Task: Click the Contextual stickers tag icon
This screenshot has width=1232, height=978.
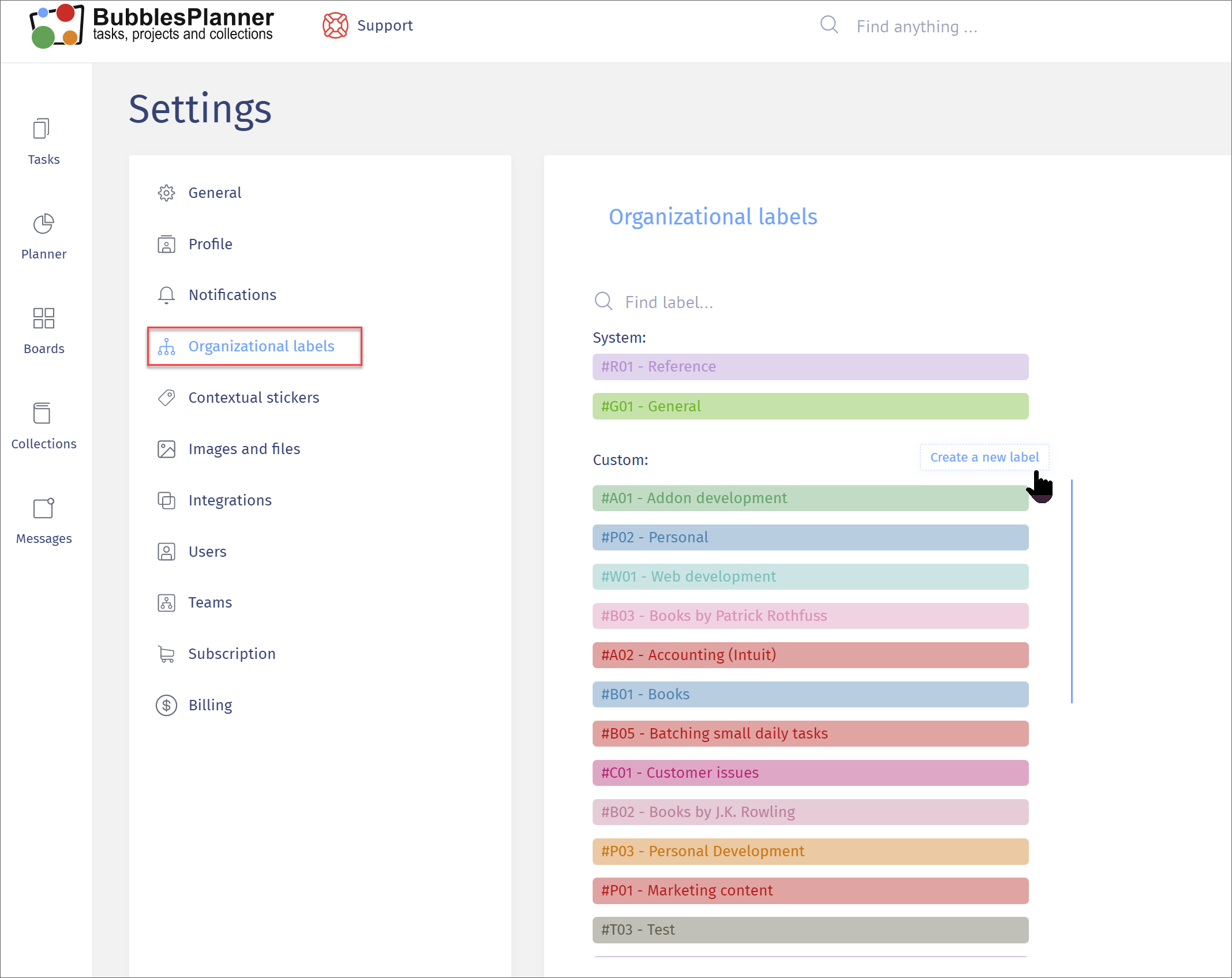Action: (166, 398)
